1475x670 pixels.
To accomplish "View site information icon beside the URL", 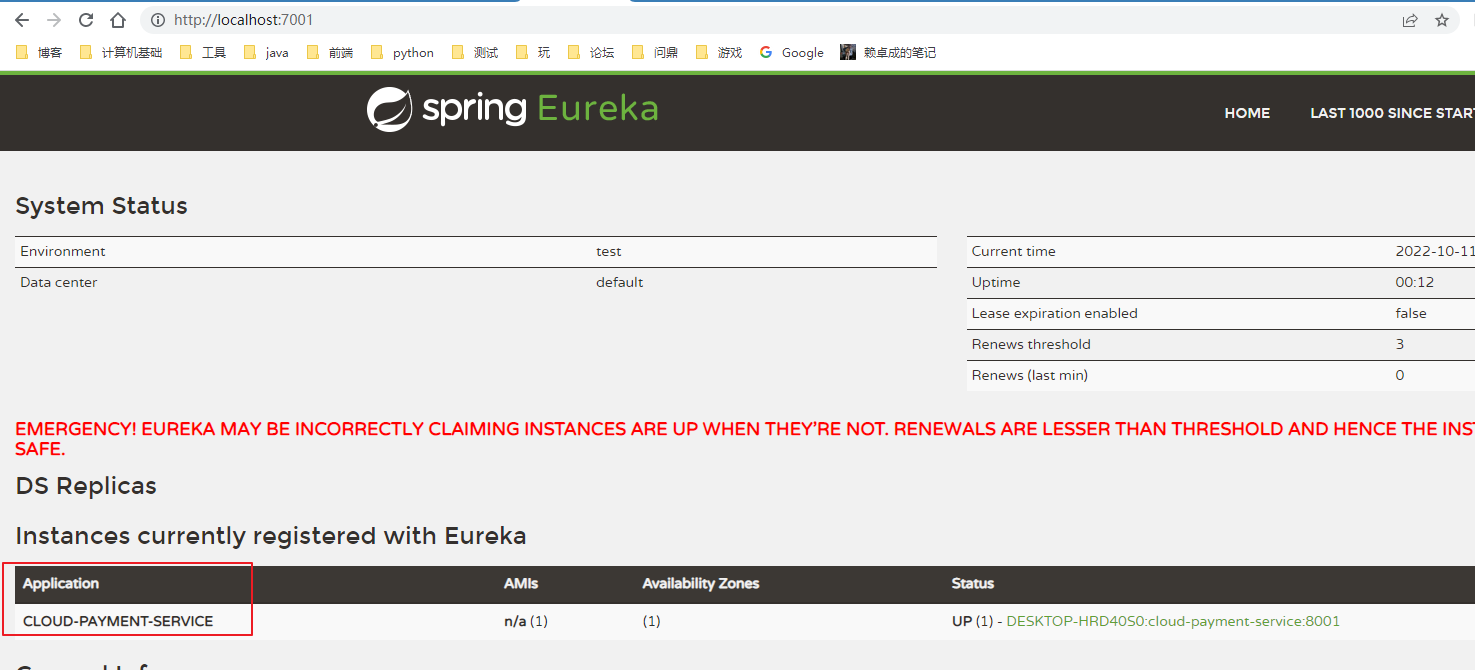I will click(157, 20).
